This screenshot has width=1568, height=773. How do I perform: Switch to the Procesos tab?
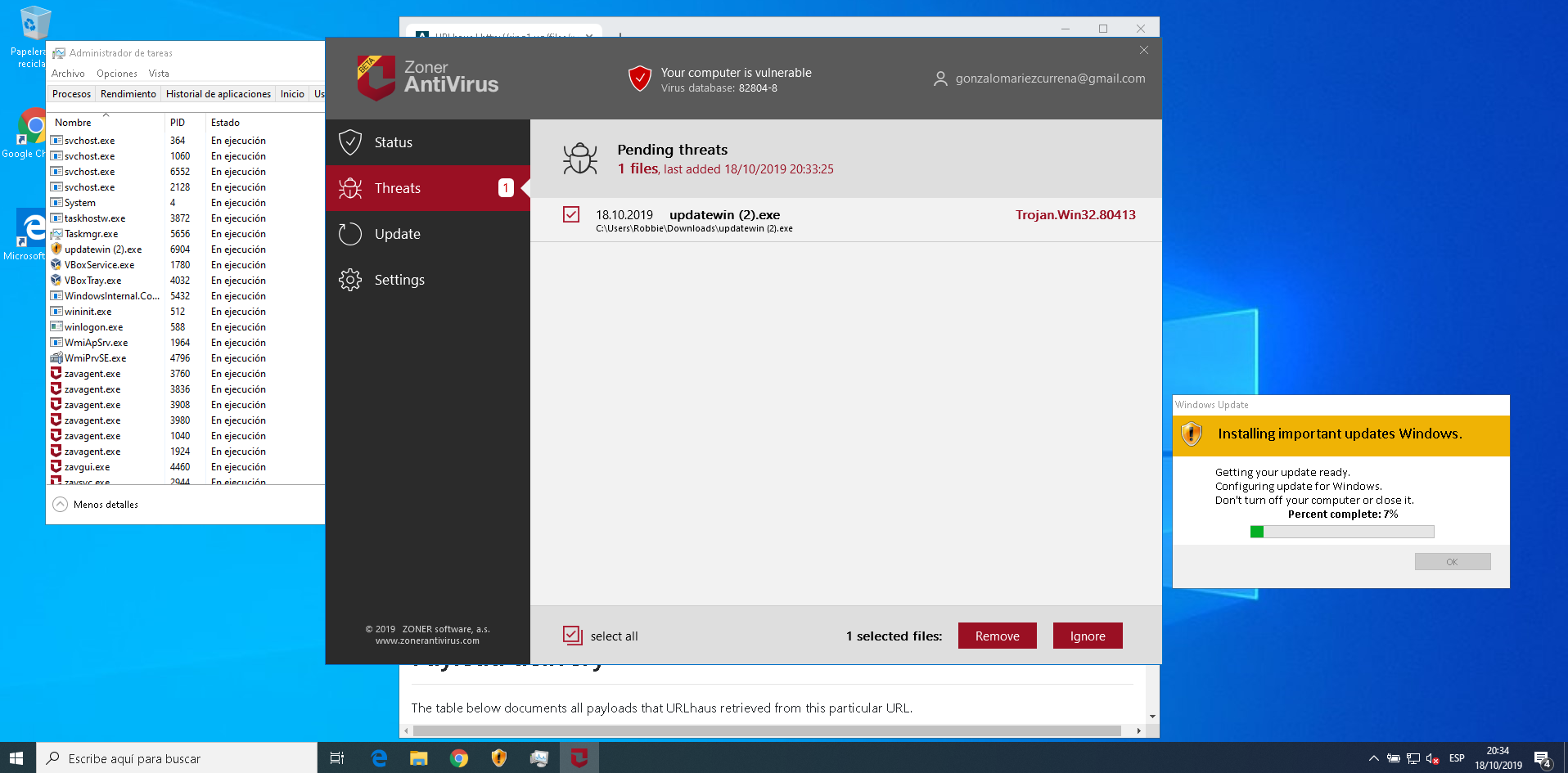[71, 94]
